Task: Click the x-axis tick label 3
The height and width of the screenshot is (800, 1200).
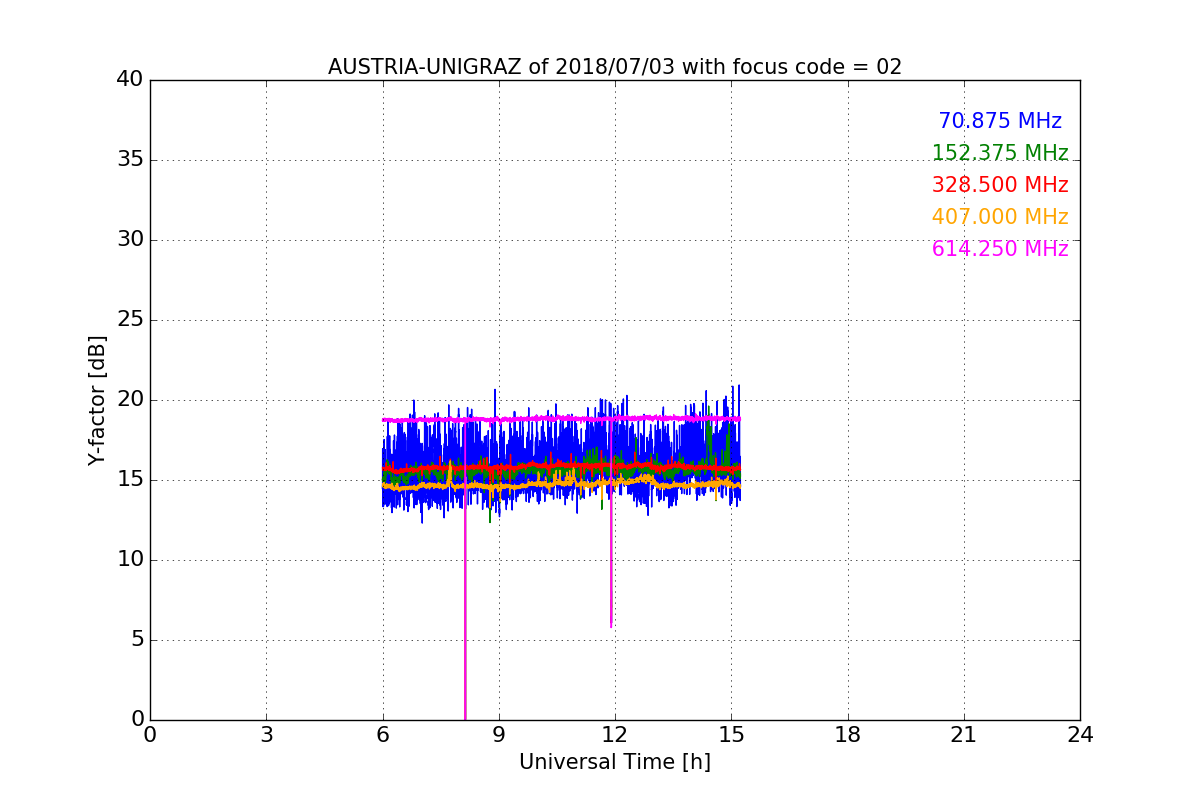Action: tap(266, 735)
